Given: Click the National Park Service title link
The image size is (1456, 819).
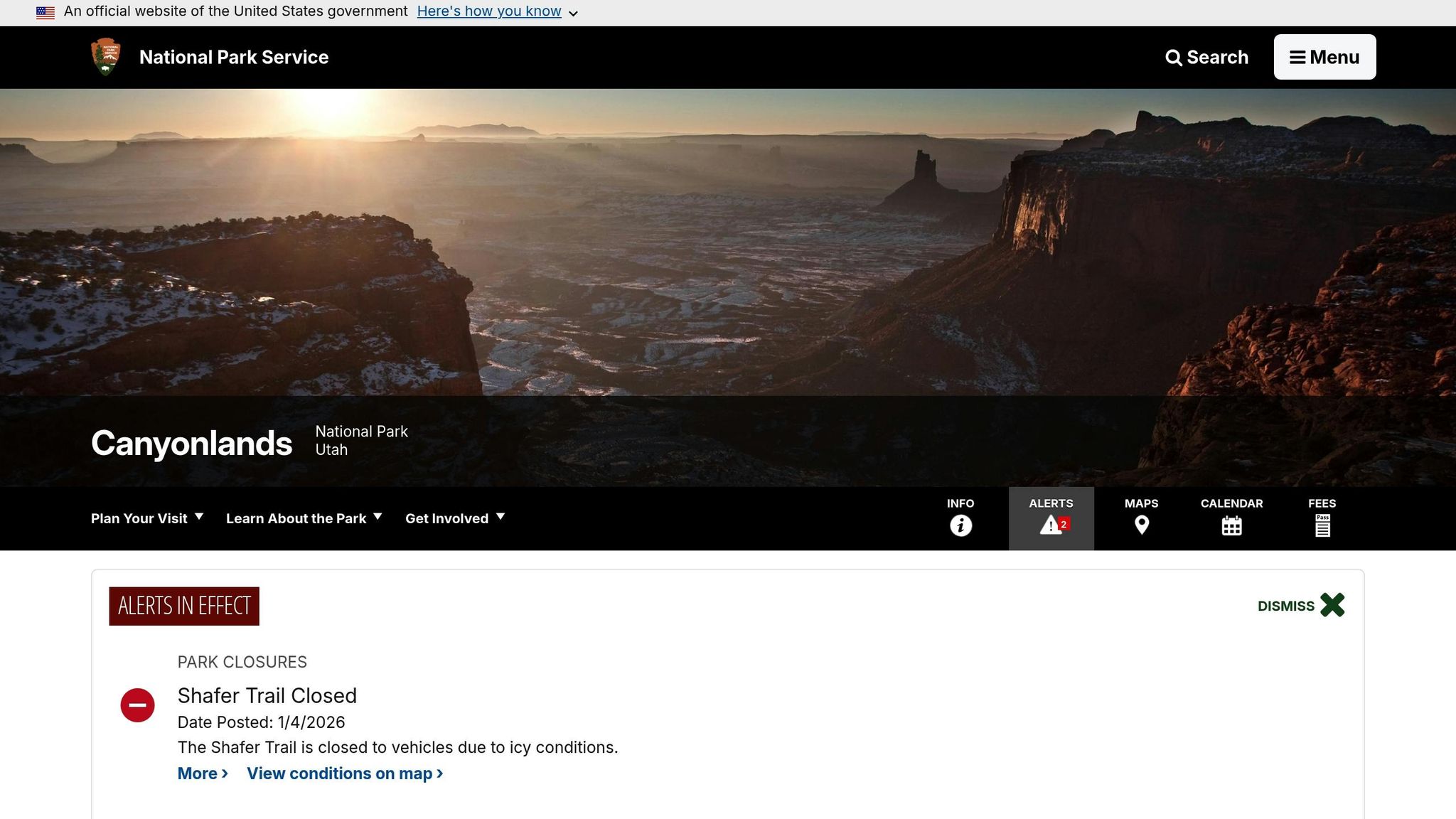Looking at the screenshot, I should tap(234, 57).
